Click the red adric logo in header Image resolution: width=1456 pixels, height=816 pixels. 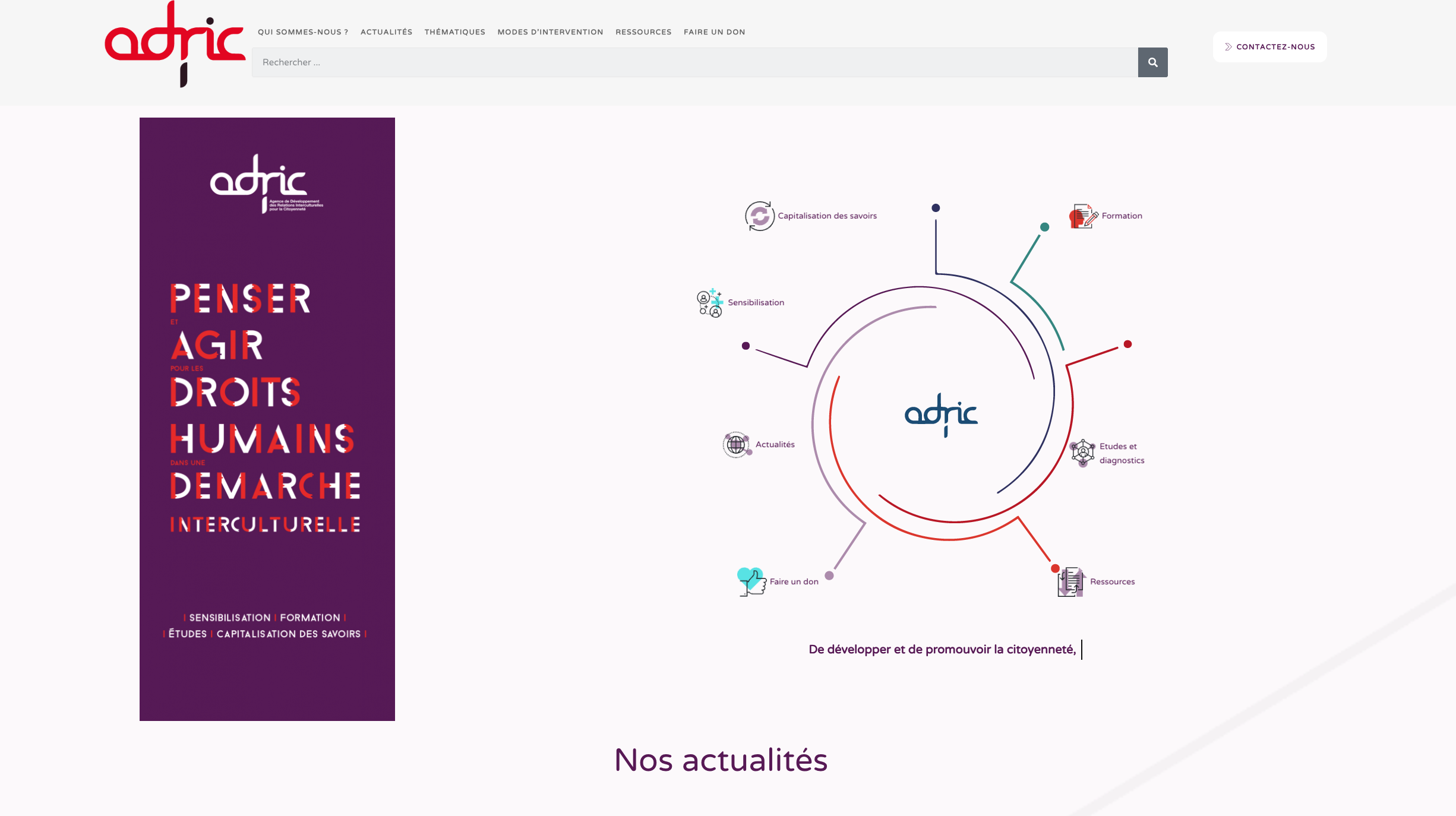click(175, 43)
